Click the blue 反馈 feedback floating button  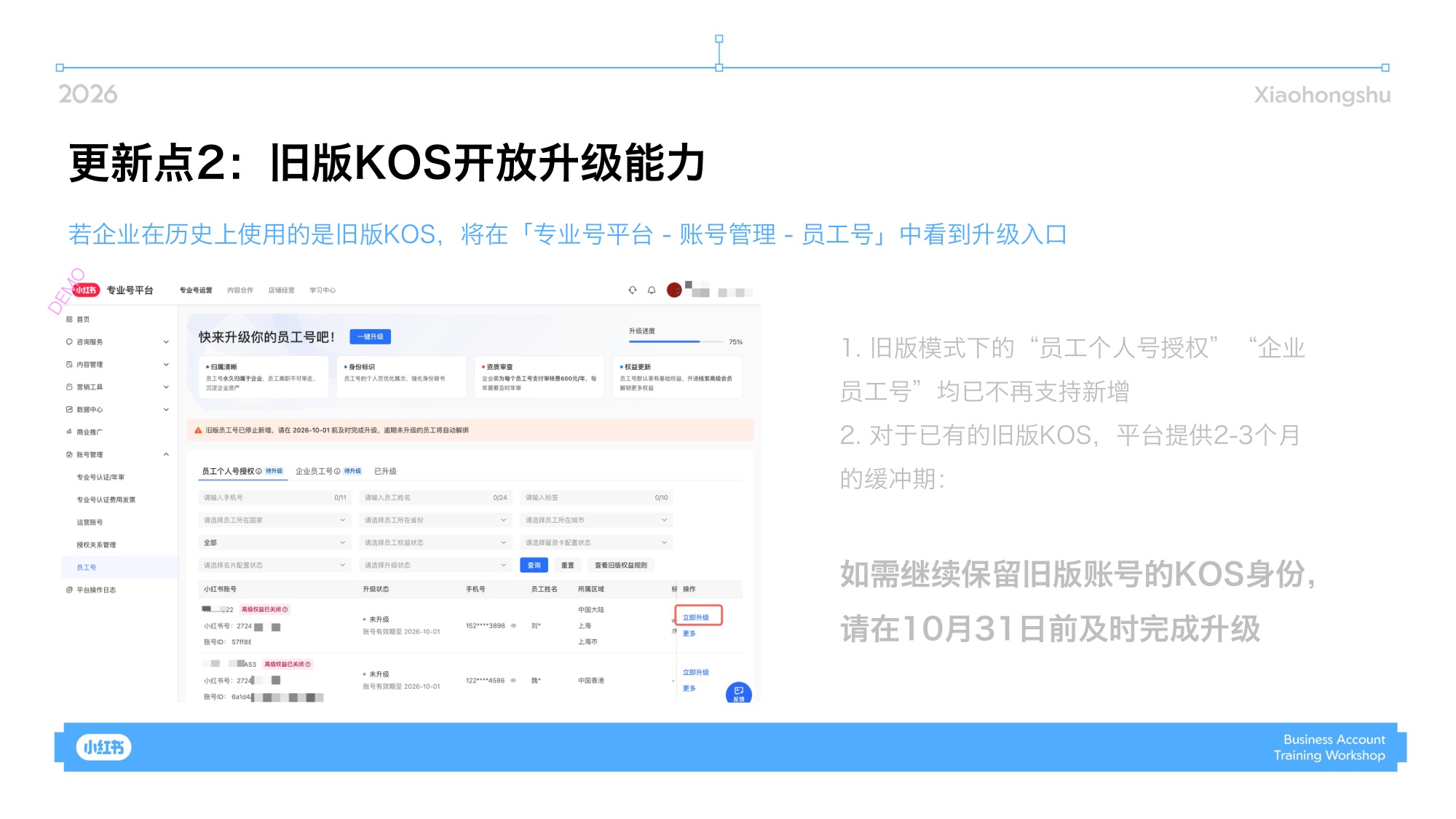[x=738, y=692]
